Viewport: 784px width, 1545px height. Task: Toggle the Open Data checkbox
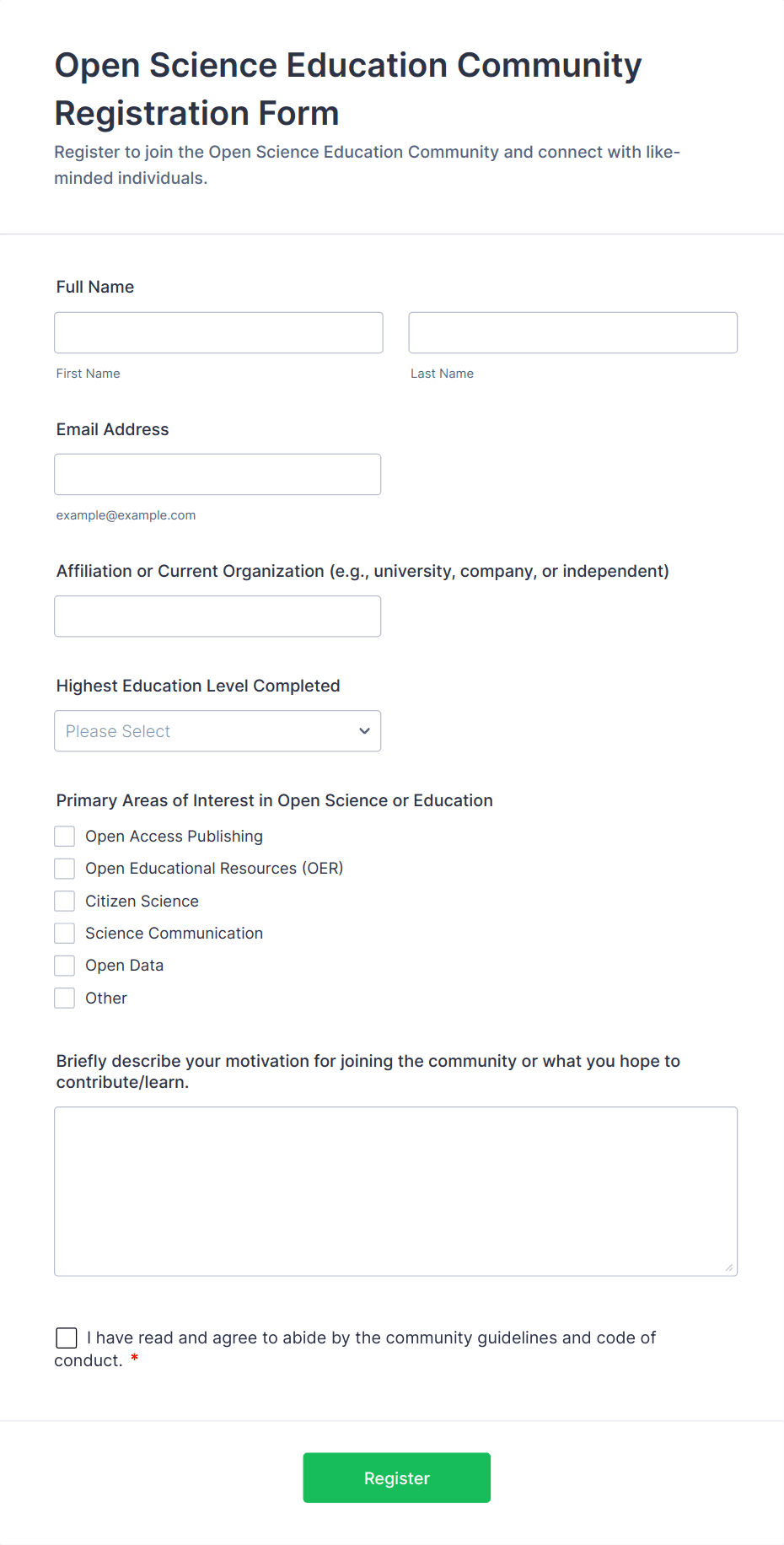[x=65, y=966]
